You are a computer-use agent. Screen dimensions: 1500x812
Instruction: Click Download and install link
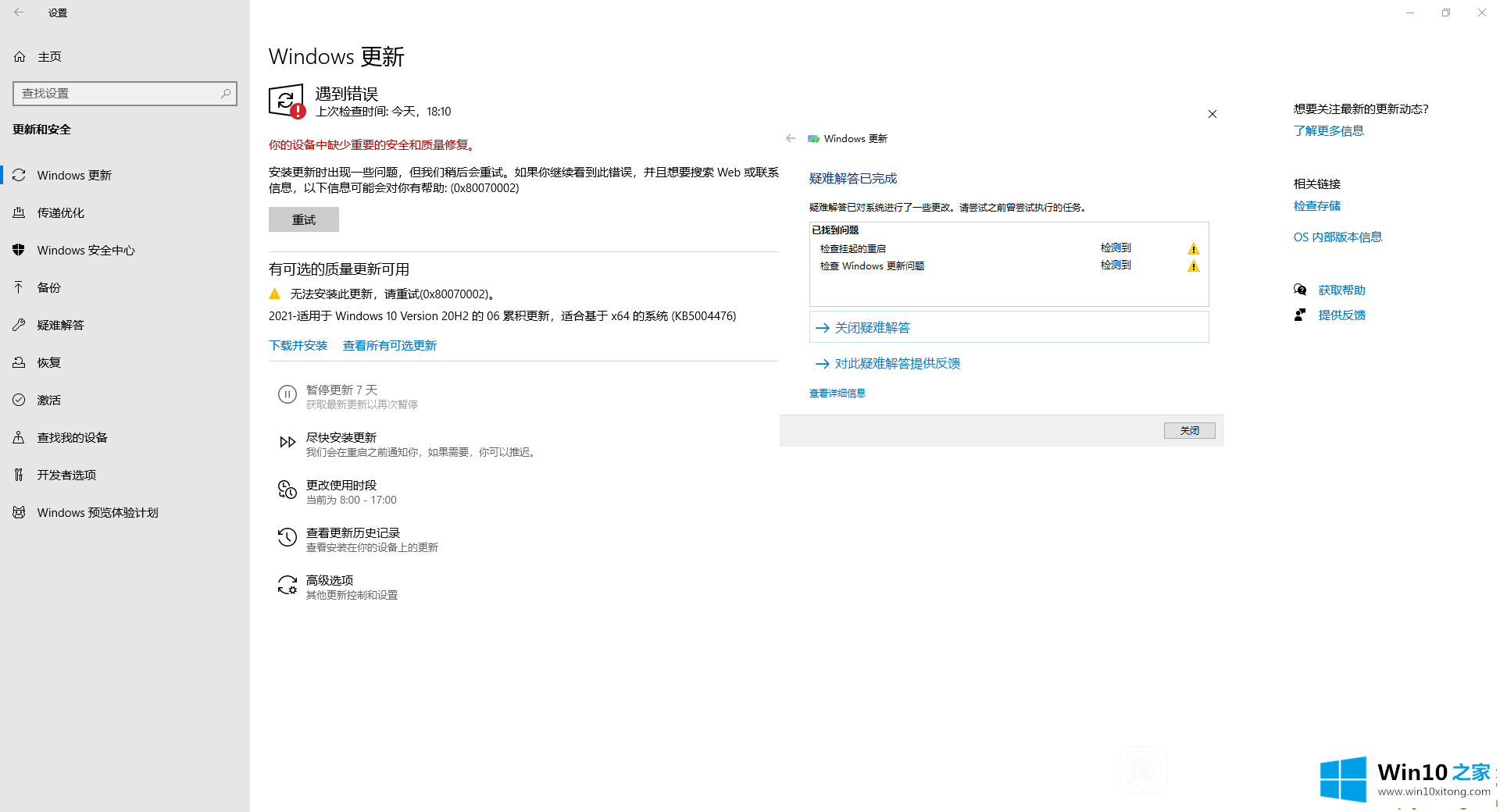(x=298, y=346)
